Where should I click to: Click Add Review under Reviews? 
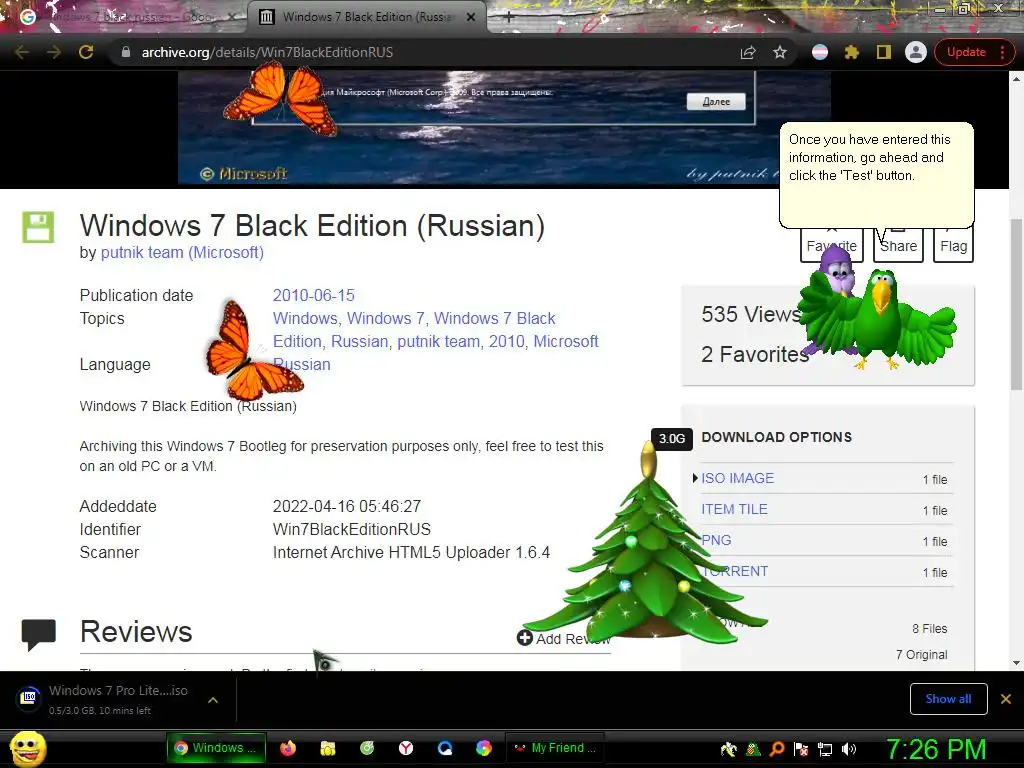(563, 638)
